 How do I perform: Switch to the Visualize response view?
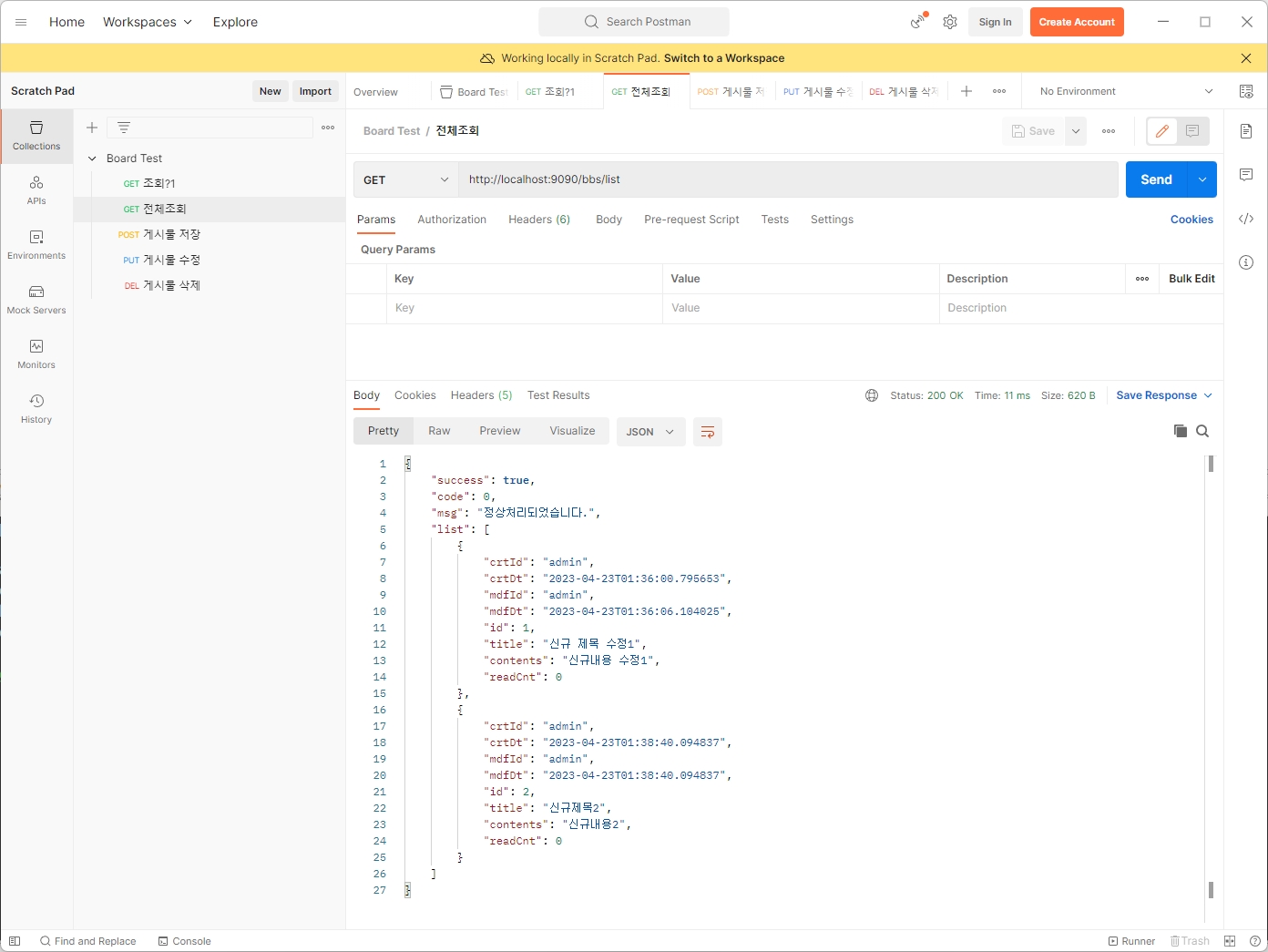pyautogui.click(x=572, y=431)
